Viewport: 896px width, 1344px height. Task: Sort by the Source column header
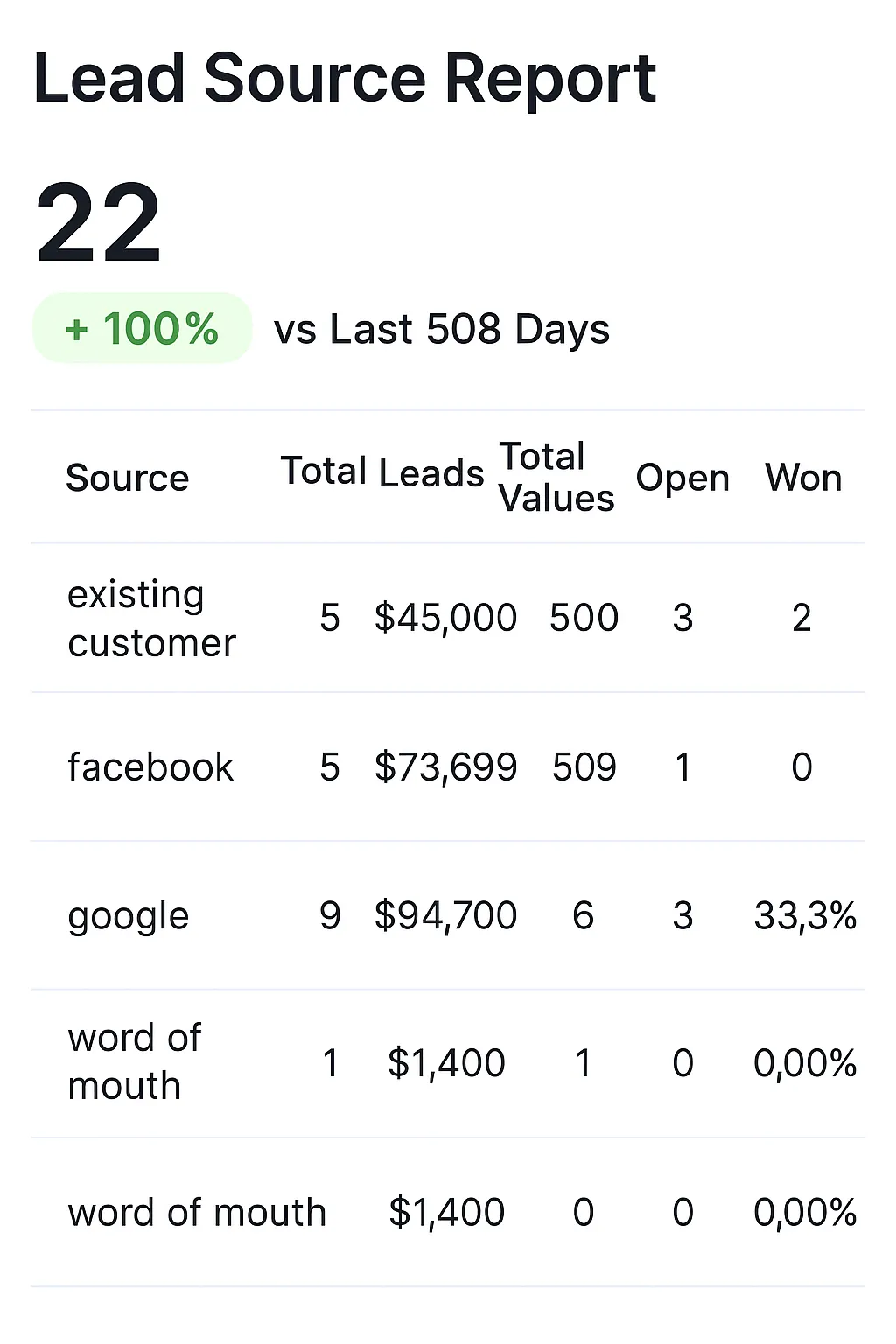tap(128, 478)
